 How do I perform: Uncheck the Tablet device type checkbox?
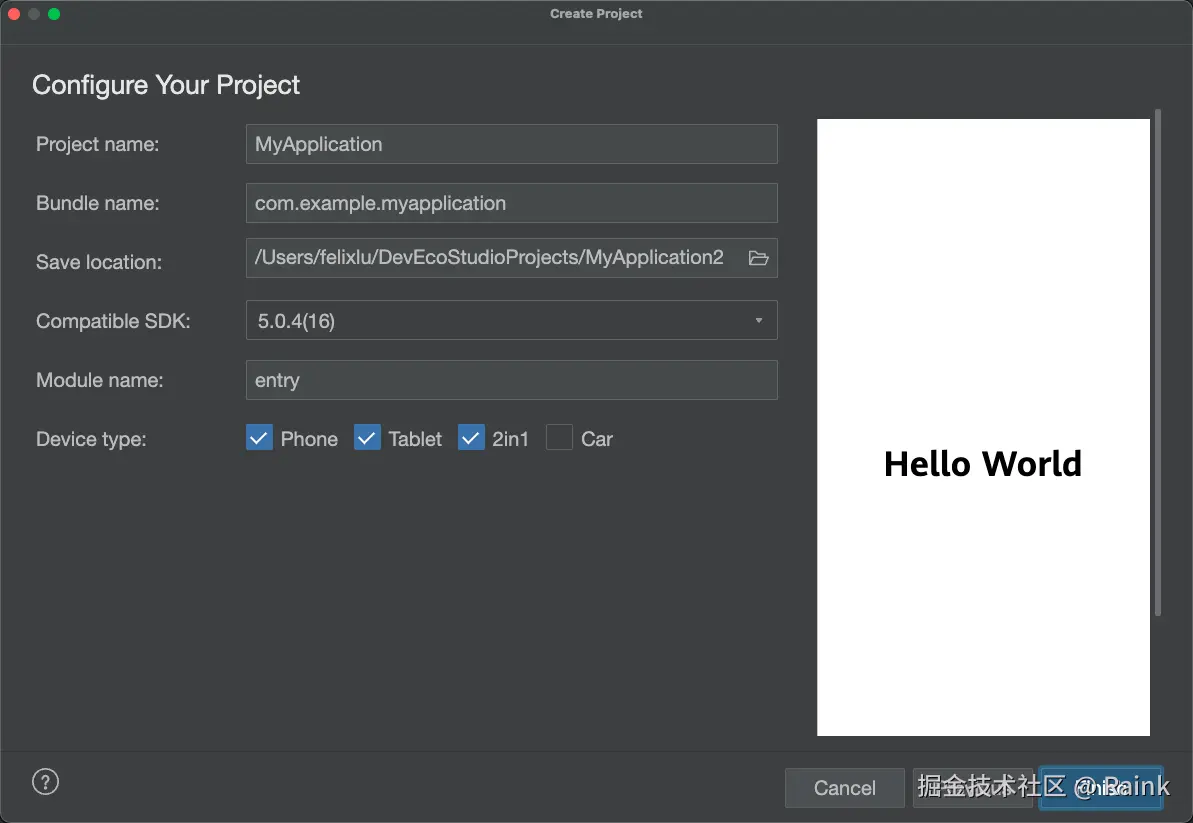click(367, 438)
